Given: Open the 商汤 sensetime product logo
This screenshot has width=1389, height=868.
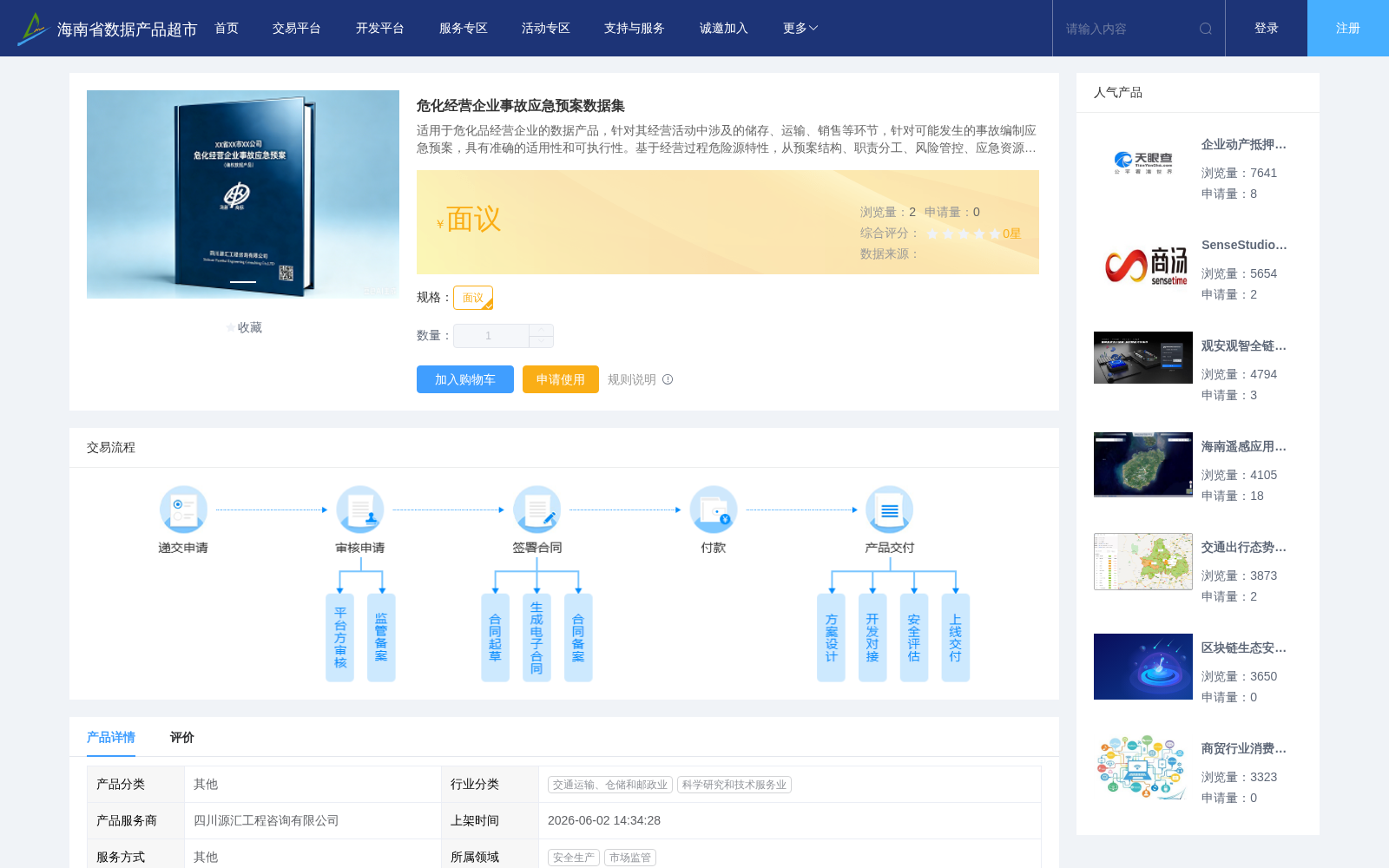Looking at the screenshot, I should 1143,264.
